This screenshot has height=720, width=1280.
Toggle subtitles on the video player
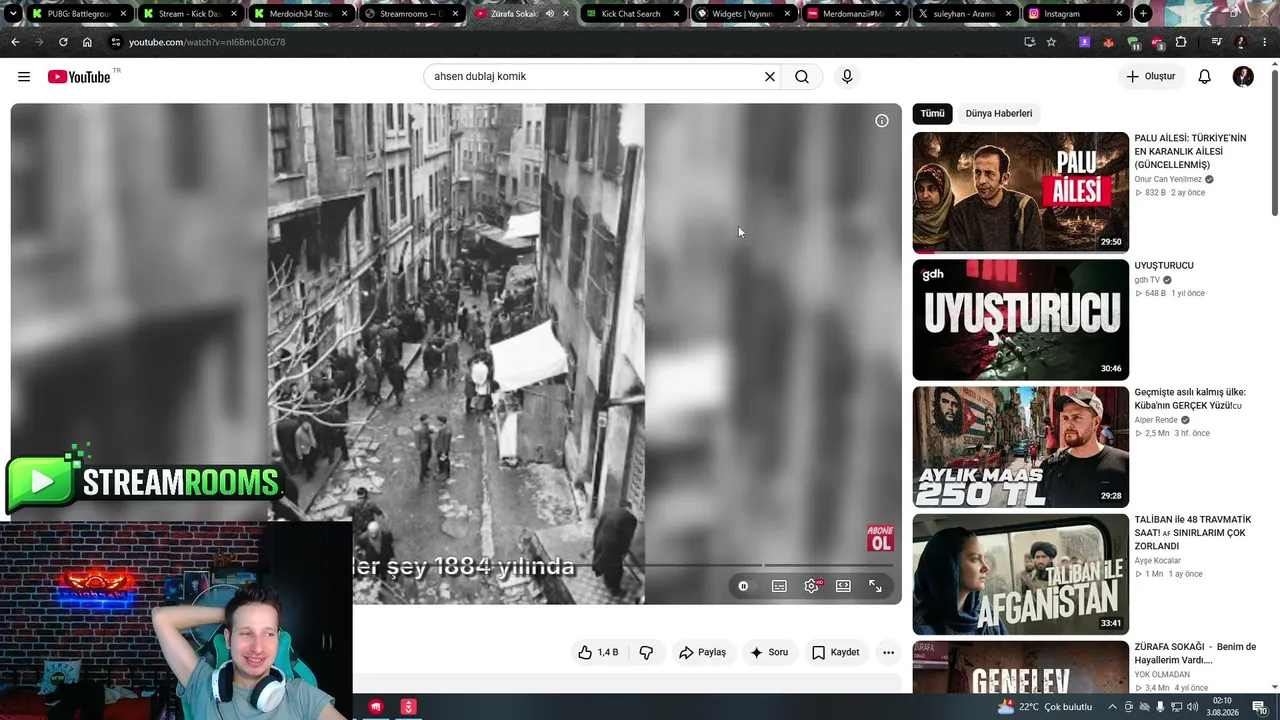pyautogui.click(x=779, y=586)
